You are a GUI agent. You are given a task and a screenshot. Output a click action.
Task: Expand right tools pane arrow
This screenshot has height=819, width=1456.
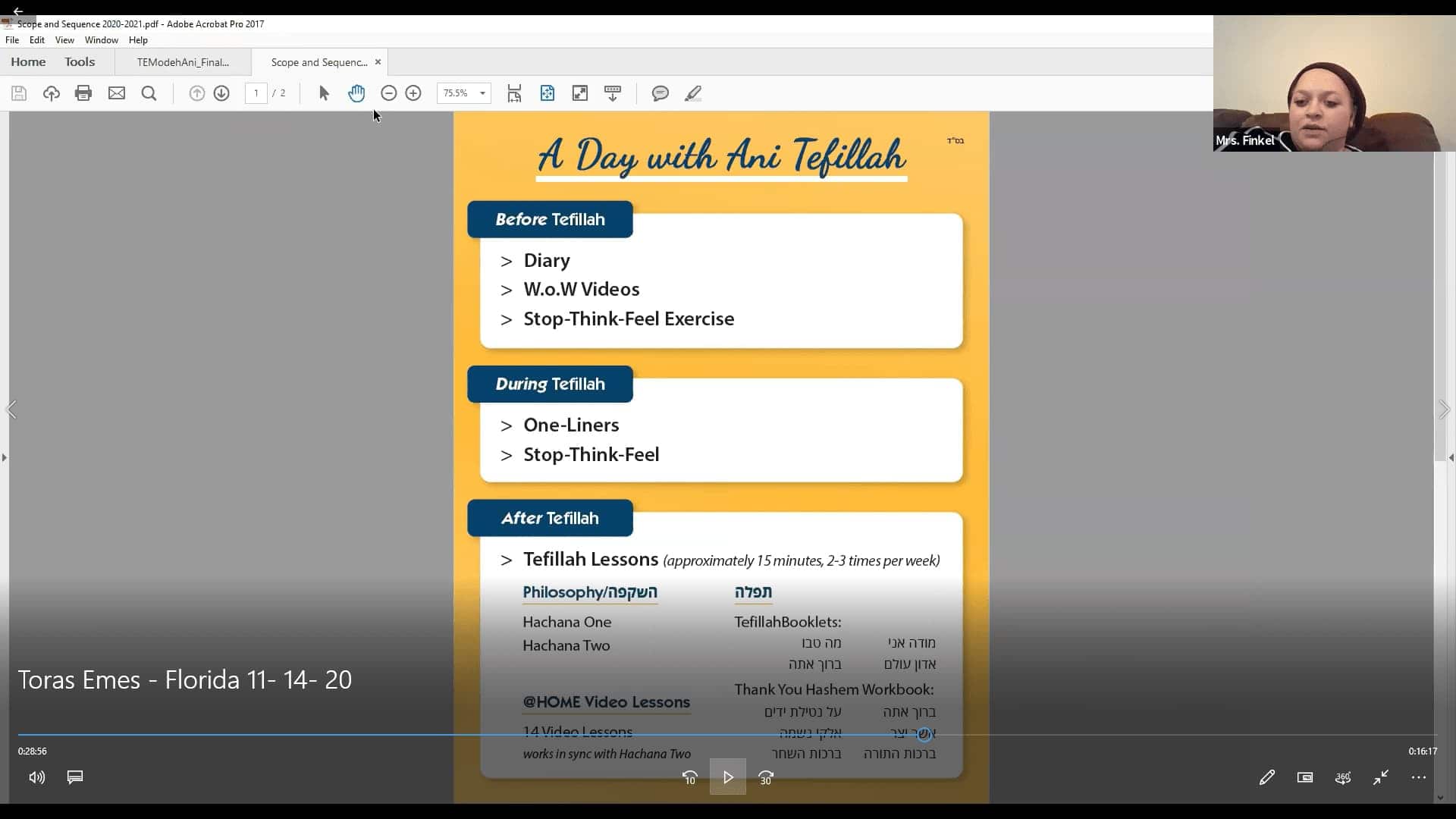pos(1451,457)
